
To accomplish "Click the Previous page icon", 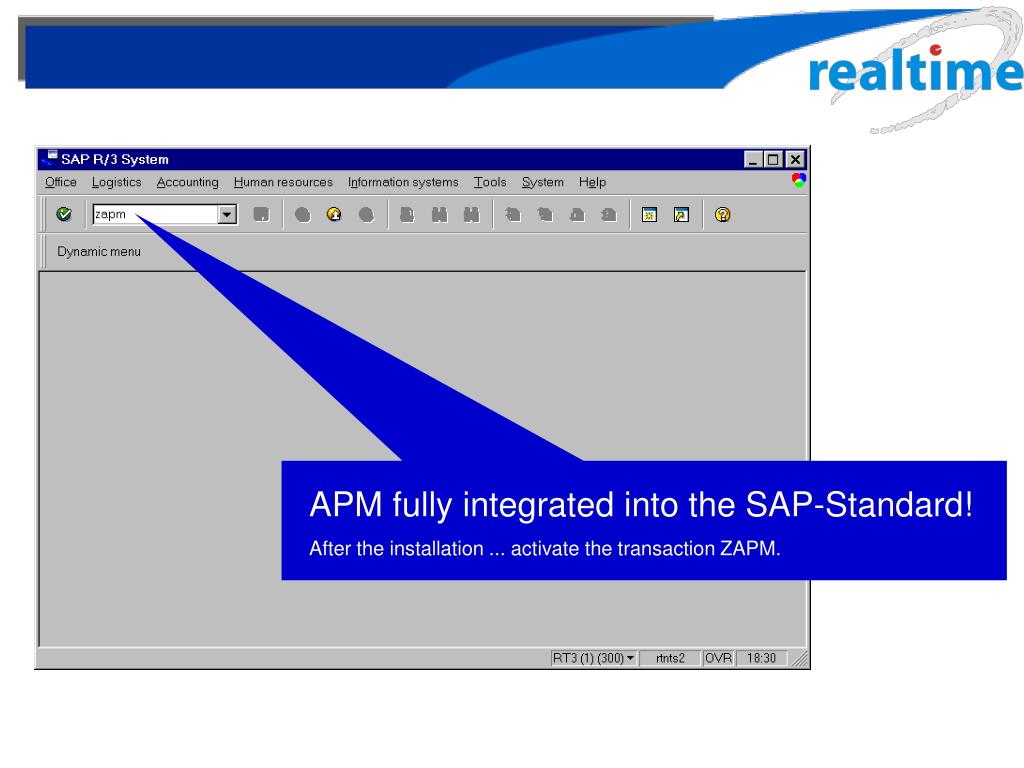I will [x=545, y=214].
